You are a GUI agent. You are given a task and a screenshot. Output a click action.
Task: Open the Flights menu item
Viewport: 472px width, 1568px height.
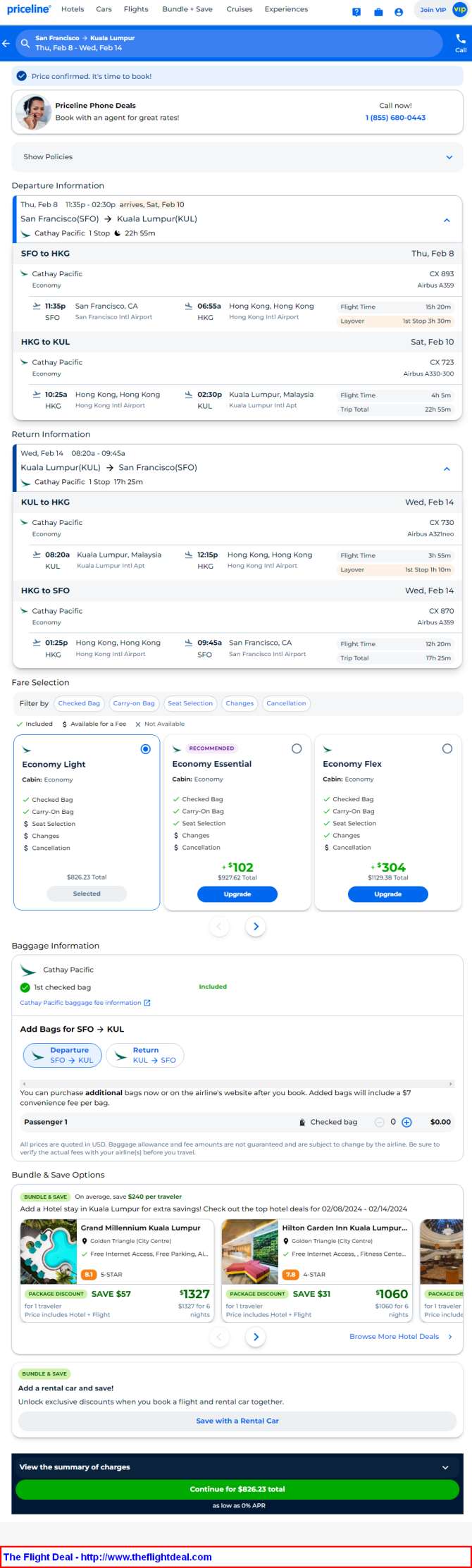[136, 9]
